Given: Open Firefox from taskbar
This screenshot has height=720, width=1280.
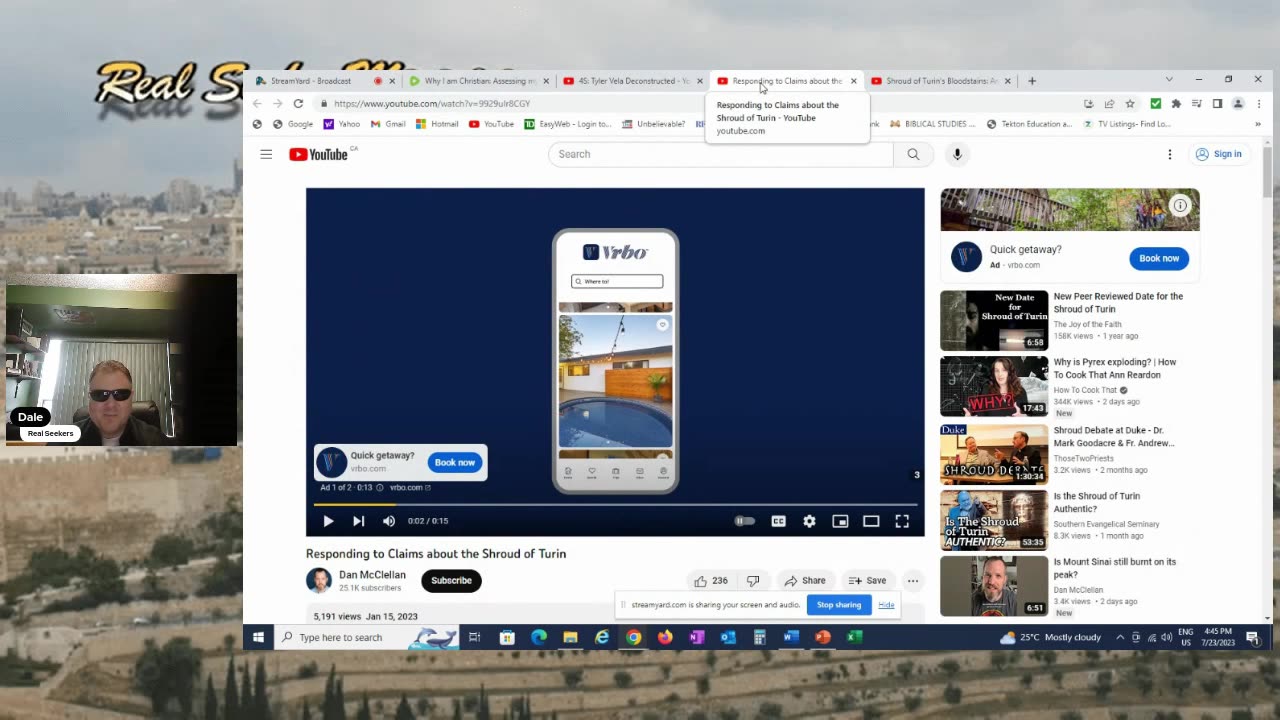Looking at the screenshot, I should click(665, 637).
